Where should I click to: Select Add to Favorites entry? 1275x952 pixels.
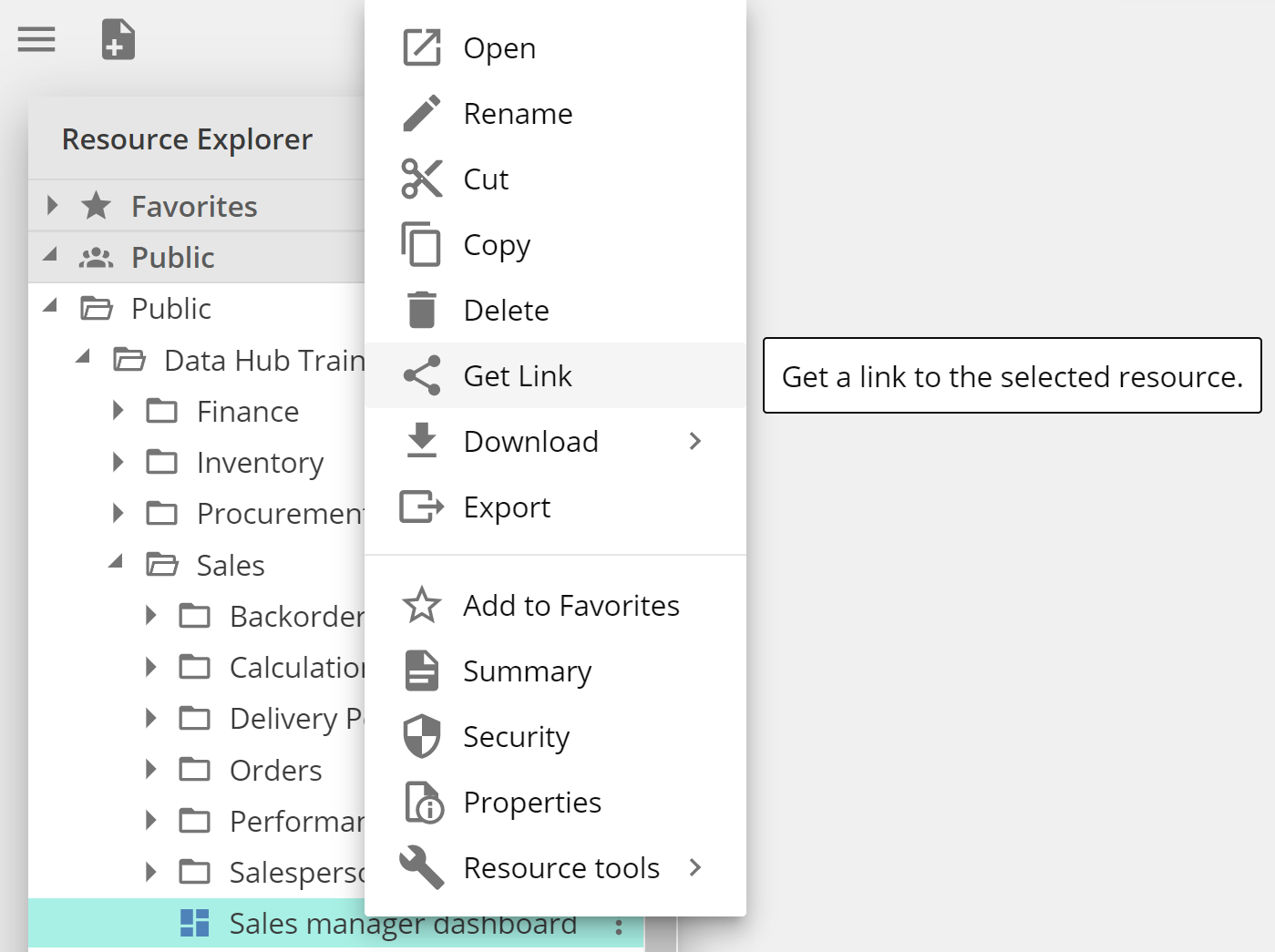click(555, 605)
